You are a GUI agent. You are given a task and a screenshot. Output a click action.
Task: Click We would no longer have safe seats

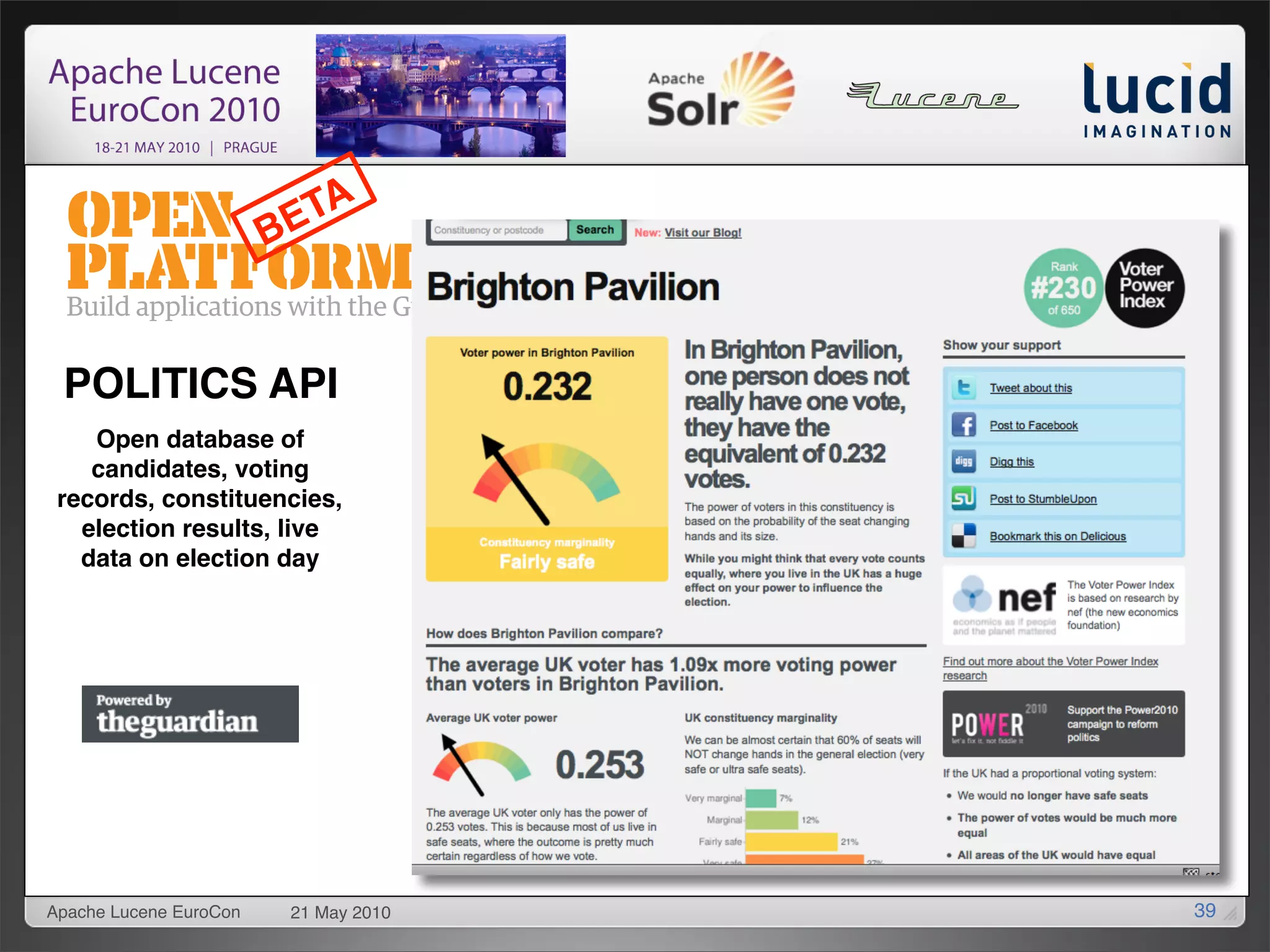click(1052, 795)
